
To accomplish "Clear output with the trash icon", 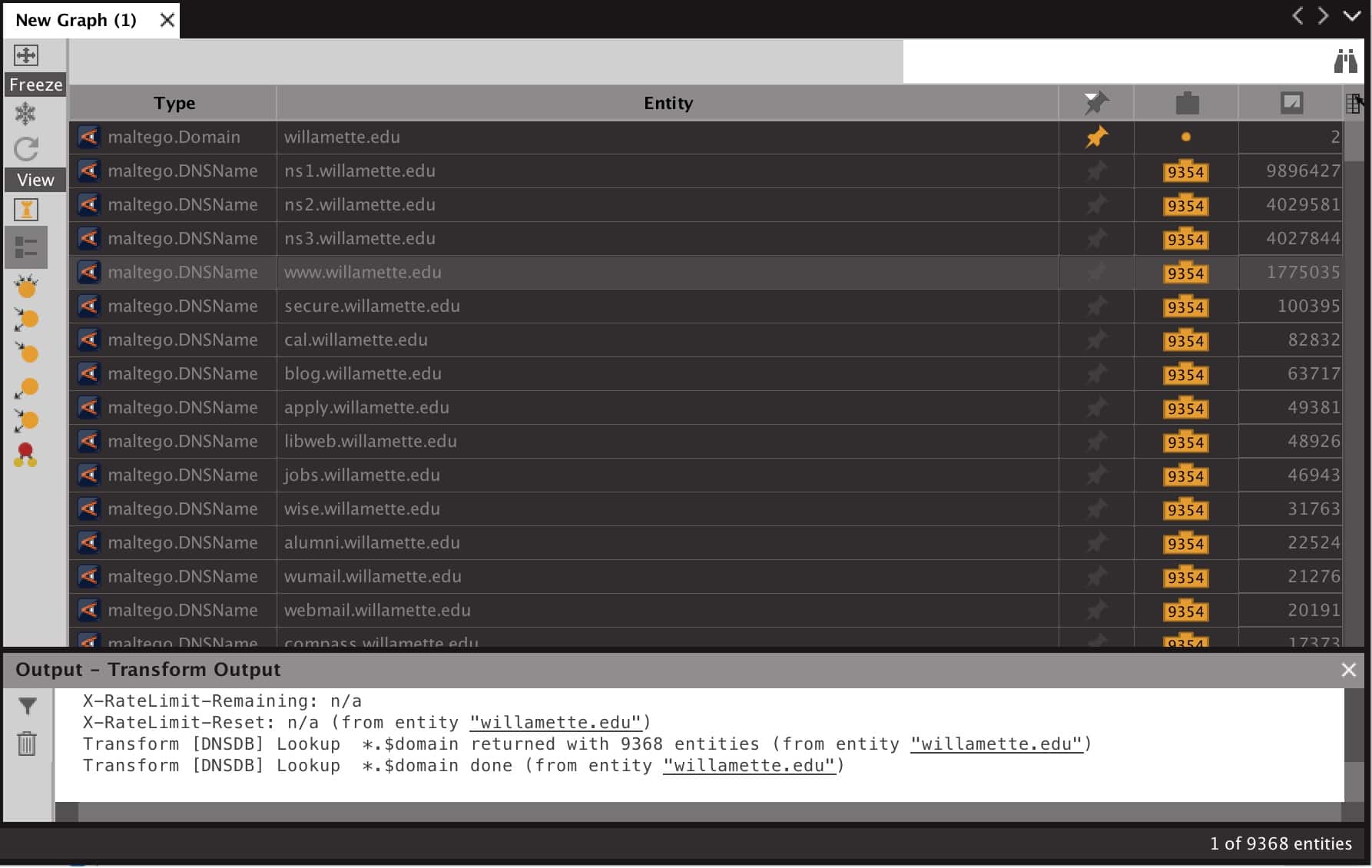I will point(27,744).
